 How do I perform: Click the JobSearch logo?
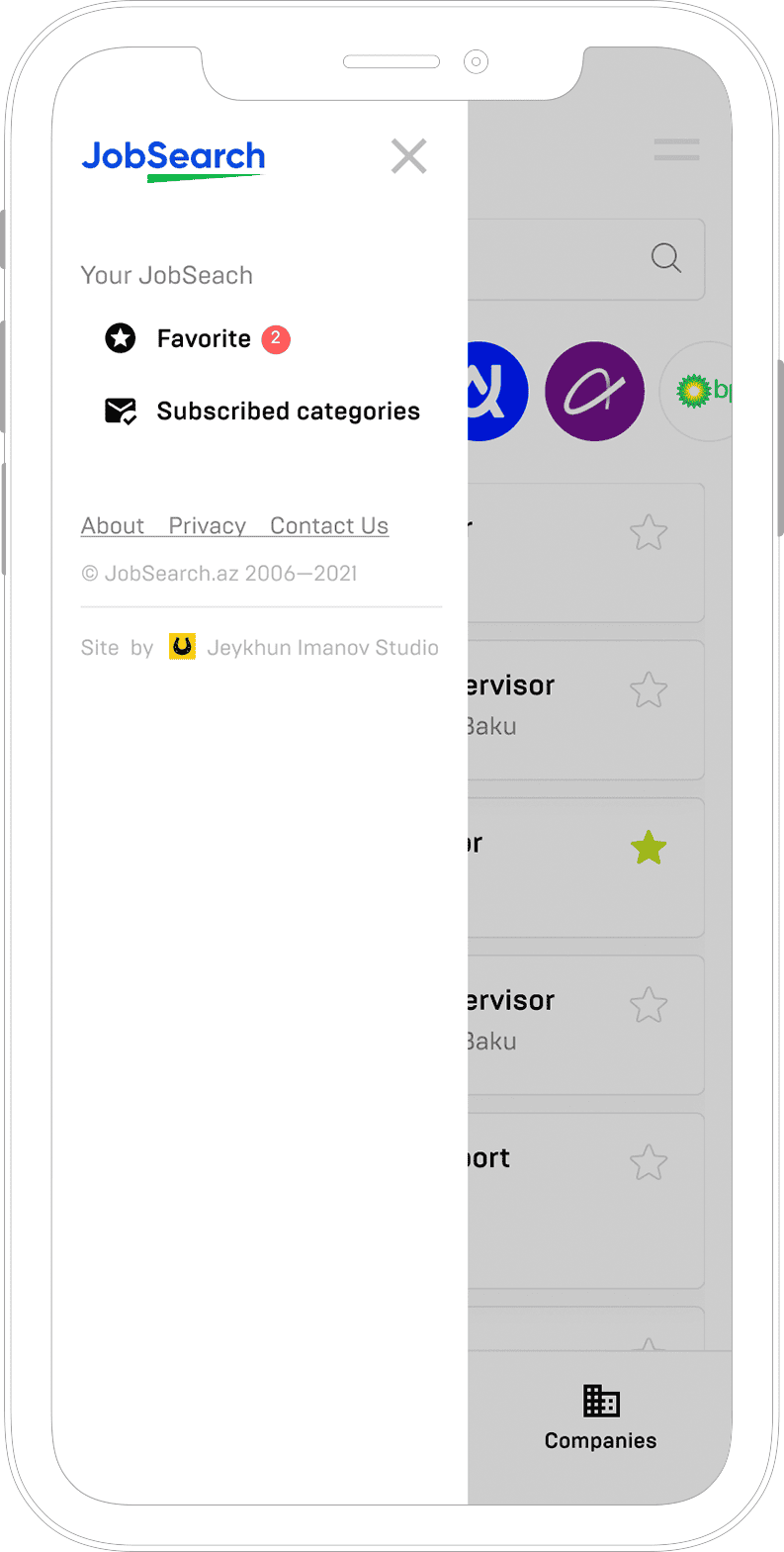coord(173,160)
